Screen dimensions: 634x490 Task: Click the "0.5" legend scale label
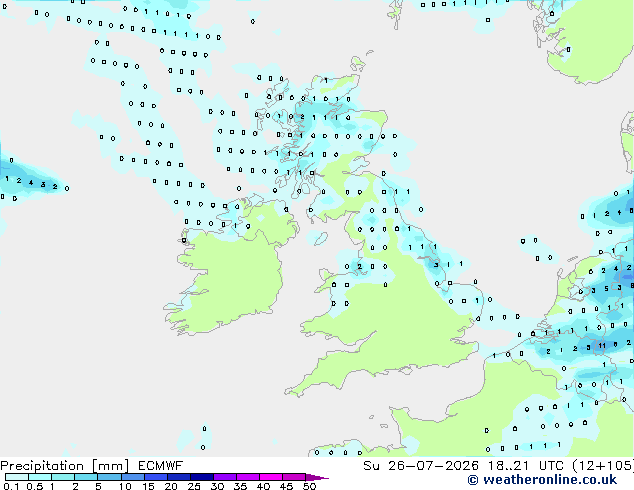(x=35, y=486)
